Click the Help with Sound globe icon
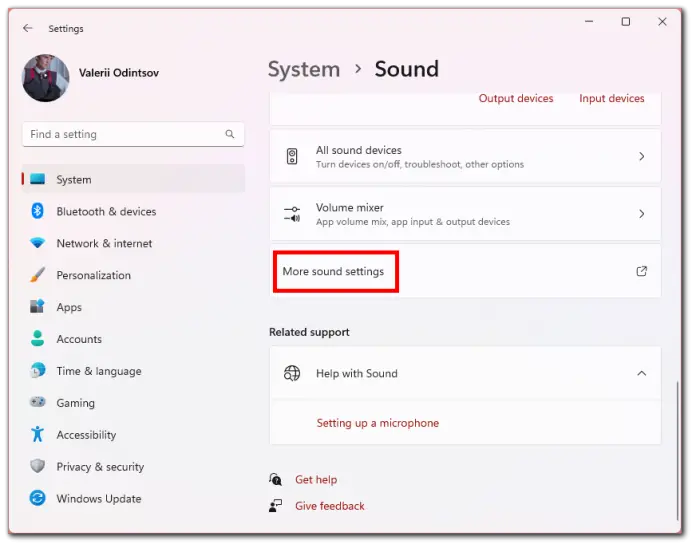 point(292,373)
